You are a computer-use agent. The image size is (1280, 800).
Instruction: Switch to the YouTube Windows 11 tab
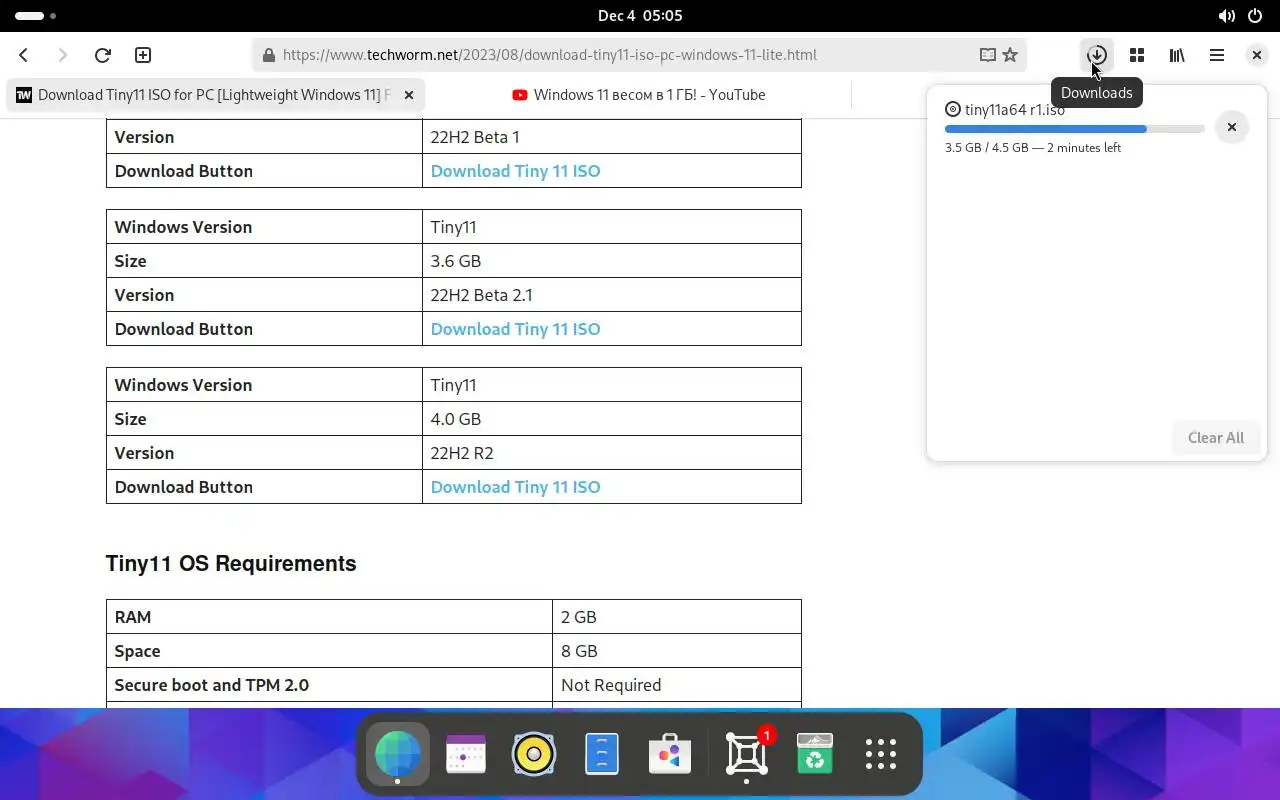coord(639,95)
